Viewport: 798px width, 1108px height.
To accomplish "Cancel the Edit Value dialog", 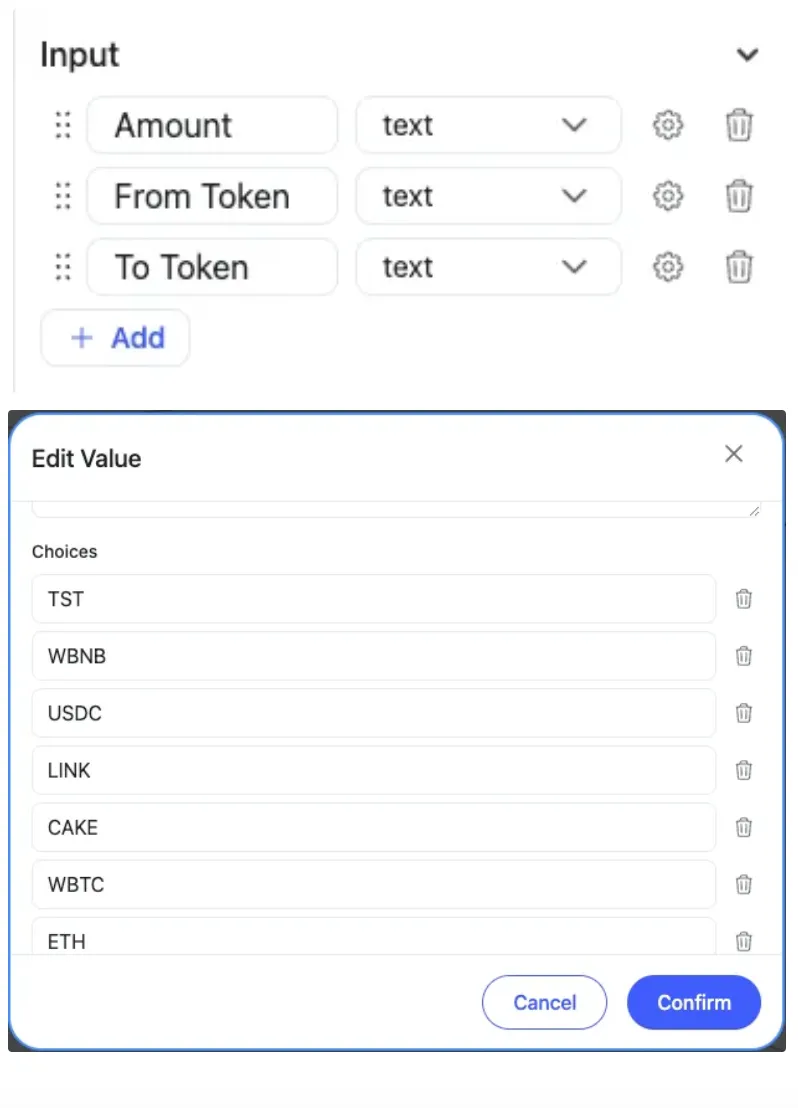I will 544,1002.
